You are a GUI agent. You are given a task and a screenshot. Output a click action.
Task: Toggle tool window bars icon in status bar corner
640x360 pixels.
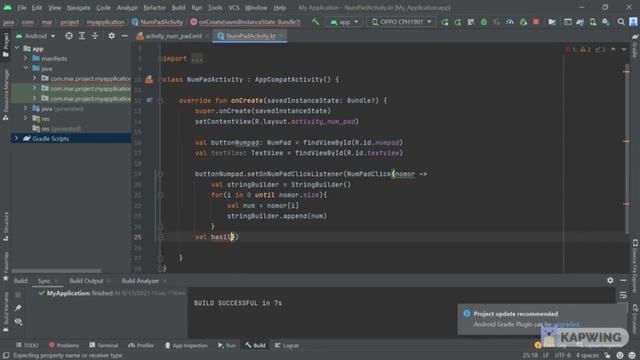tap(6, 356)
